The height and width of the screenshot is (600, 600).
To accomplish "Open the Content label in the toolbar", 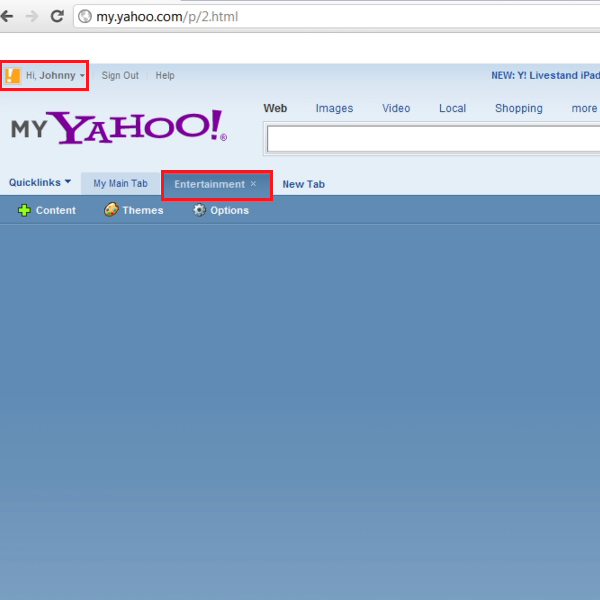I will coord(56,210).
